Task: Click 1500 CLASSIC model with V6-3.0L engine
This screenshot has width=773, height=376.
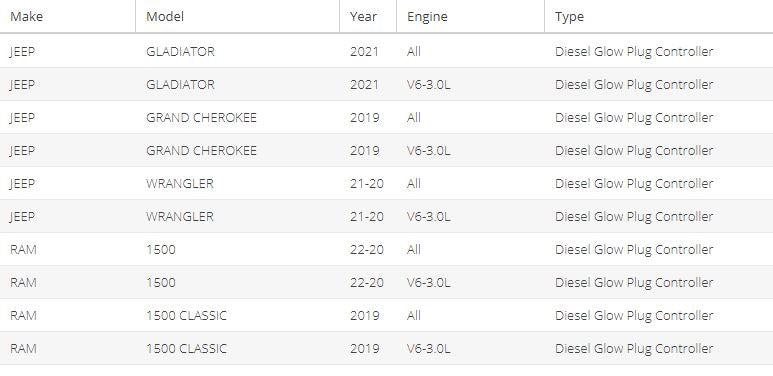Action: pyautogui.click(x=186, y=348)
